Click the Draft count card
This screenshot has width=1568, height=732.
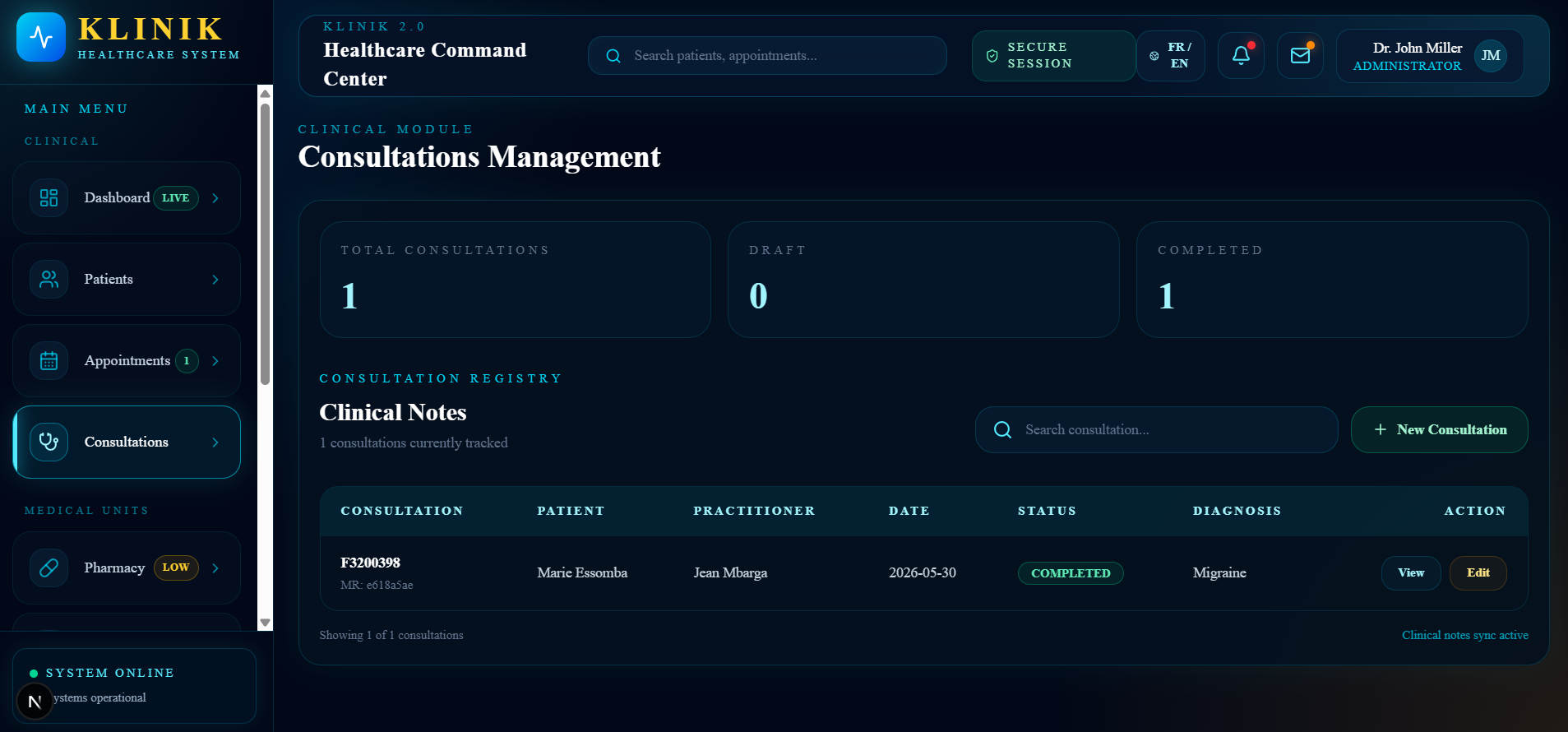(923, 280)
